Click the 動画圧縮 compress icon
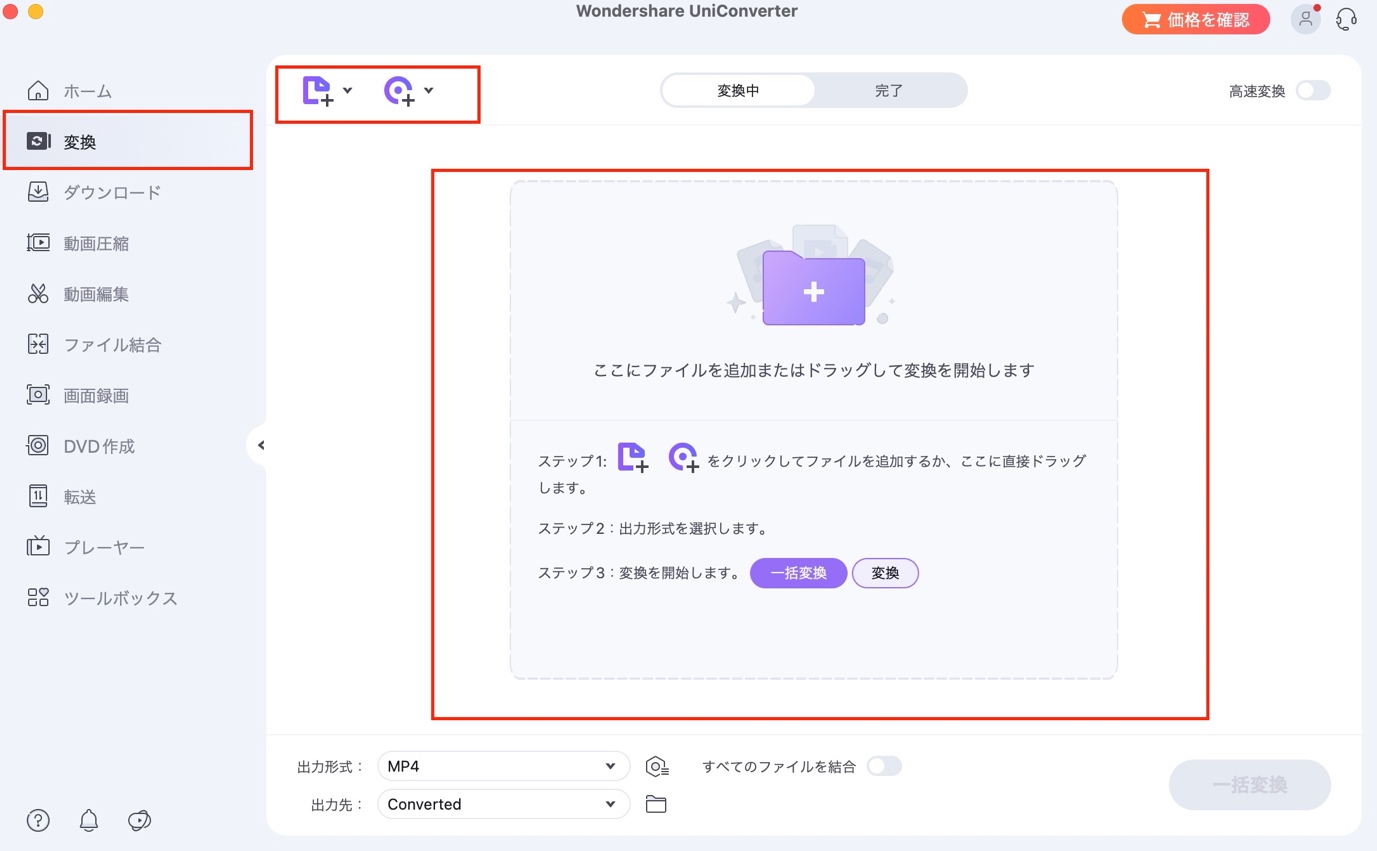1377x851 pixels. pos(38,243)
